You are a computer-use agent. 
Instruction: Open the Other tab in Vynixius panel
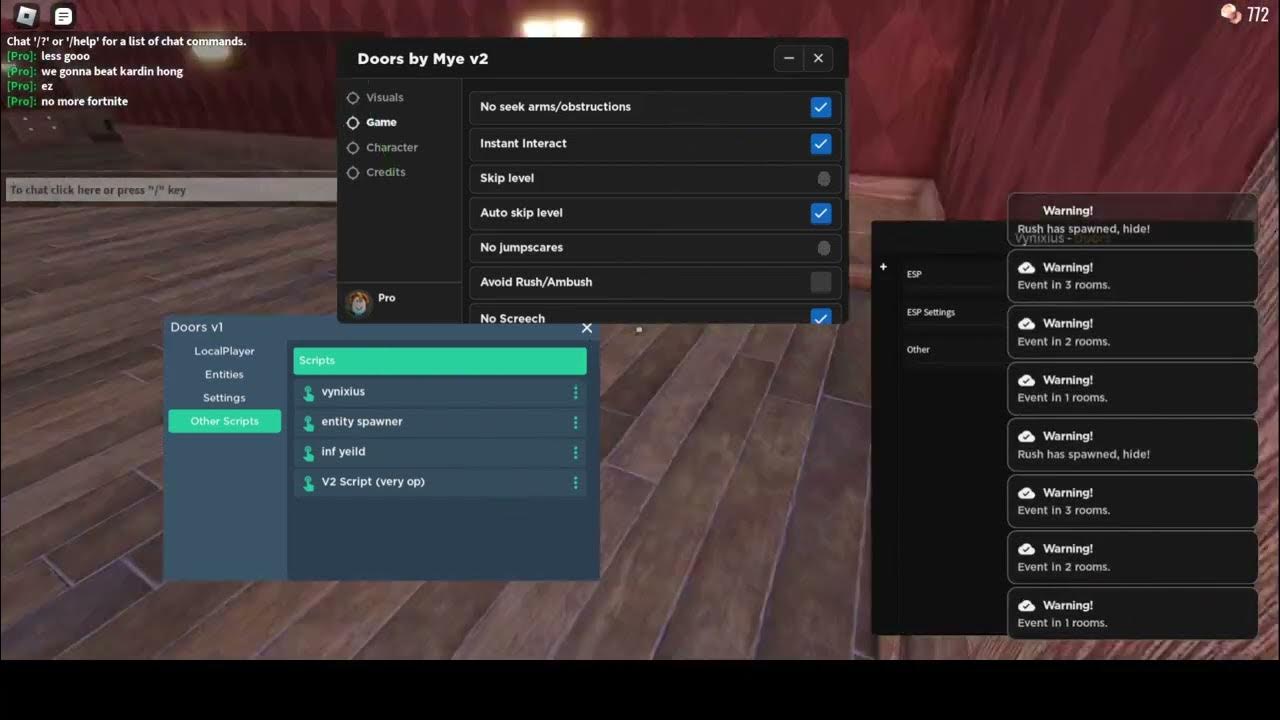point(918,350)
